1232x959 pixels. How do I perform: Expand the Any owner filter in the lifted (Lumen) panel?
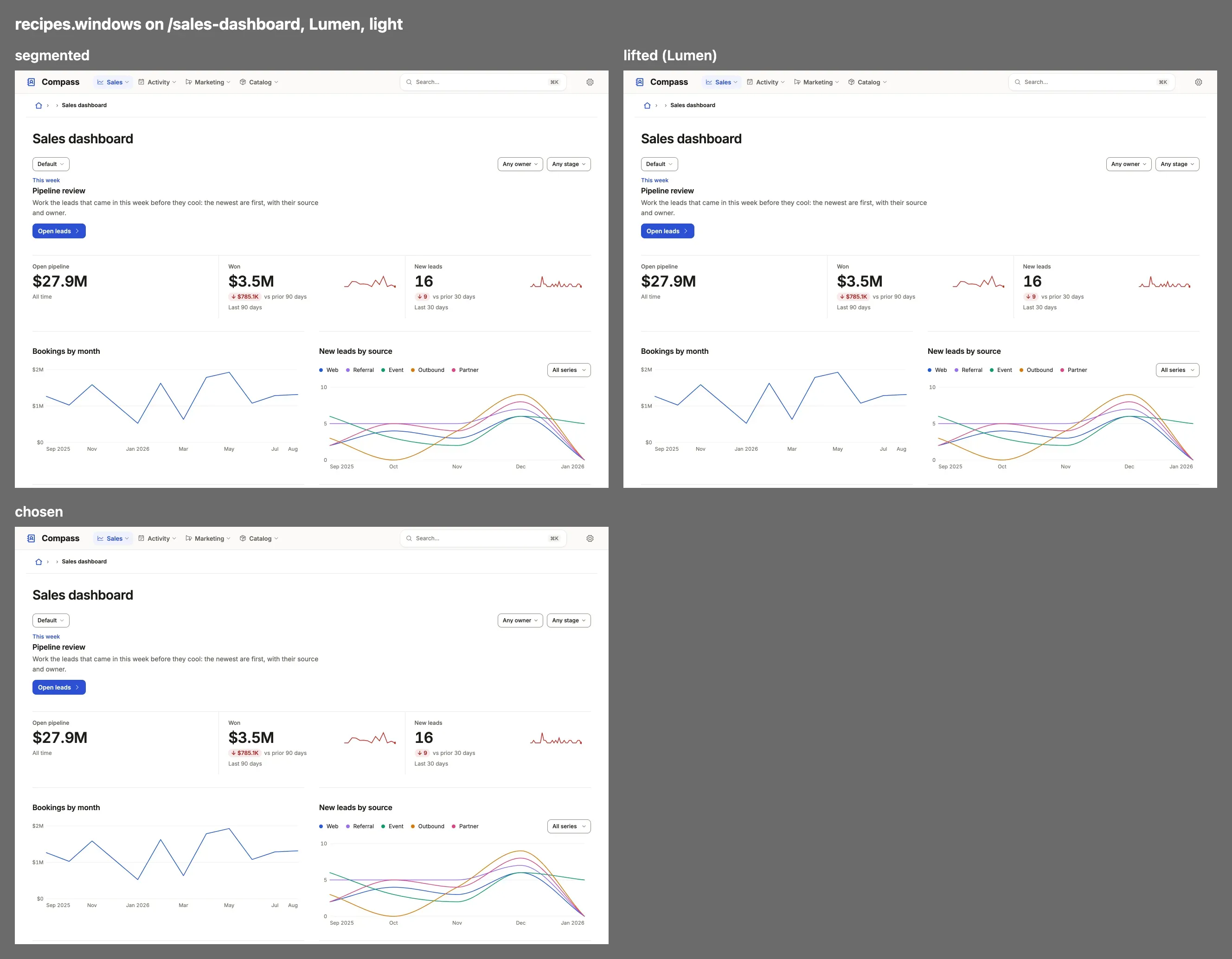1129,164
